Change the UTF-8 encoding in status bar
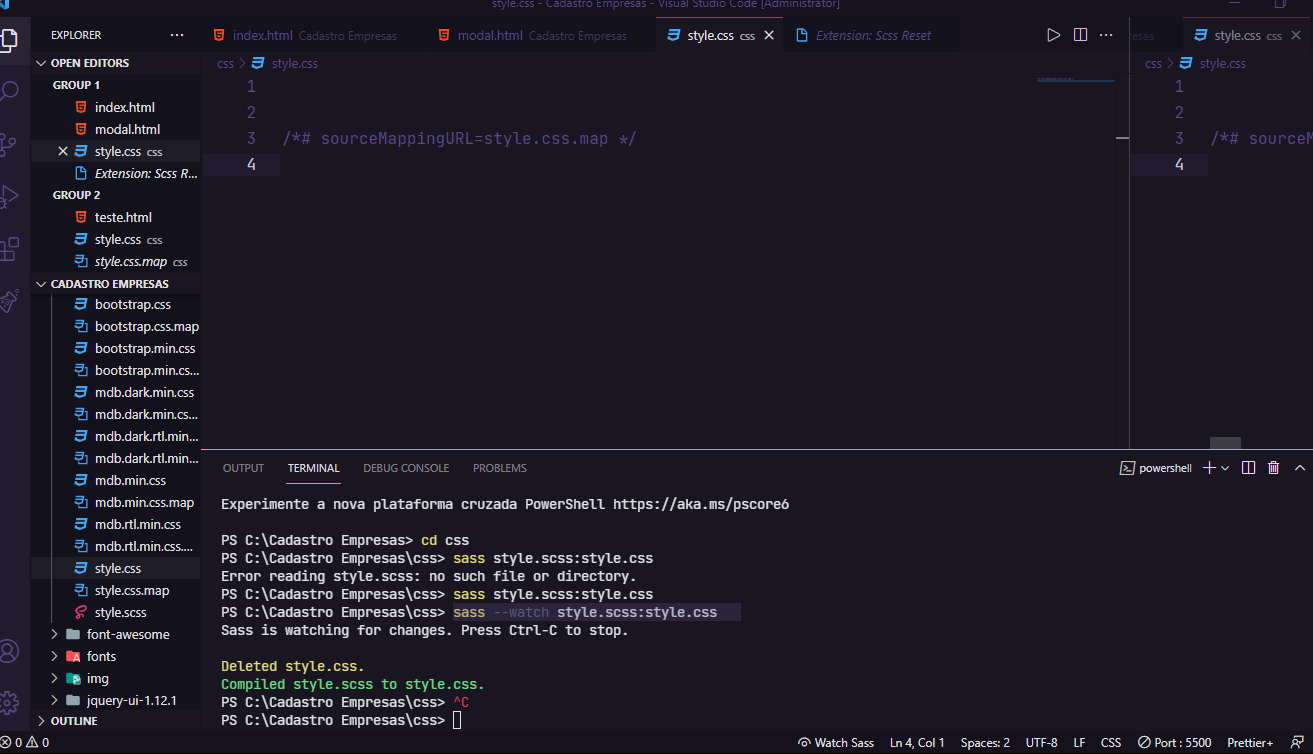Image resolution: width=1313 pixels, height=754 pixels. (1041, 743)
